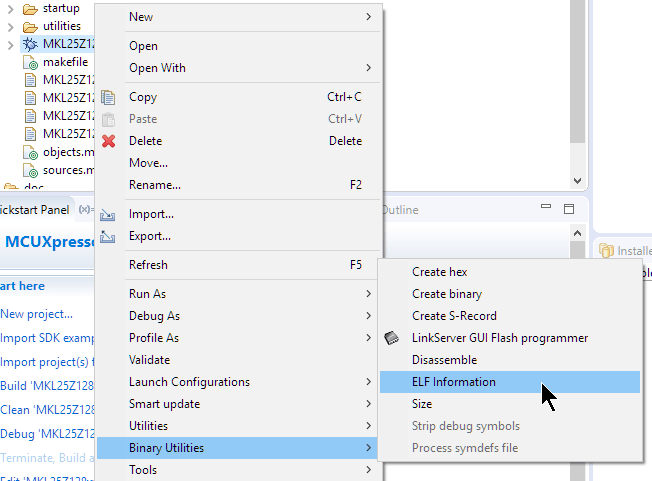This screenshot has height=481, width=652.
Task: Click the startup folder icon
Action: coord(30,9)
